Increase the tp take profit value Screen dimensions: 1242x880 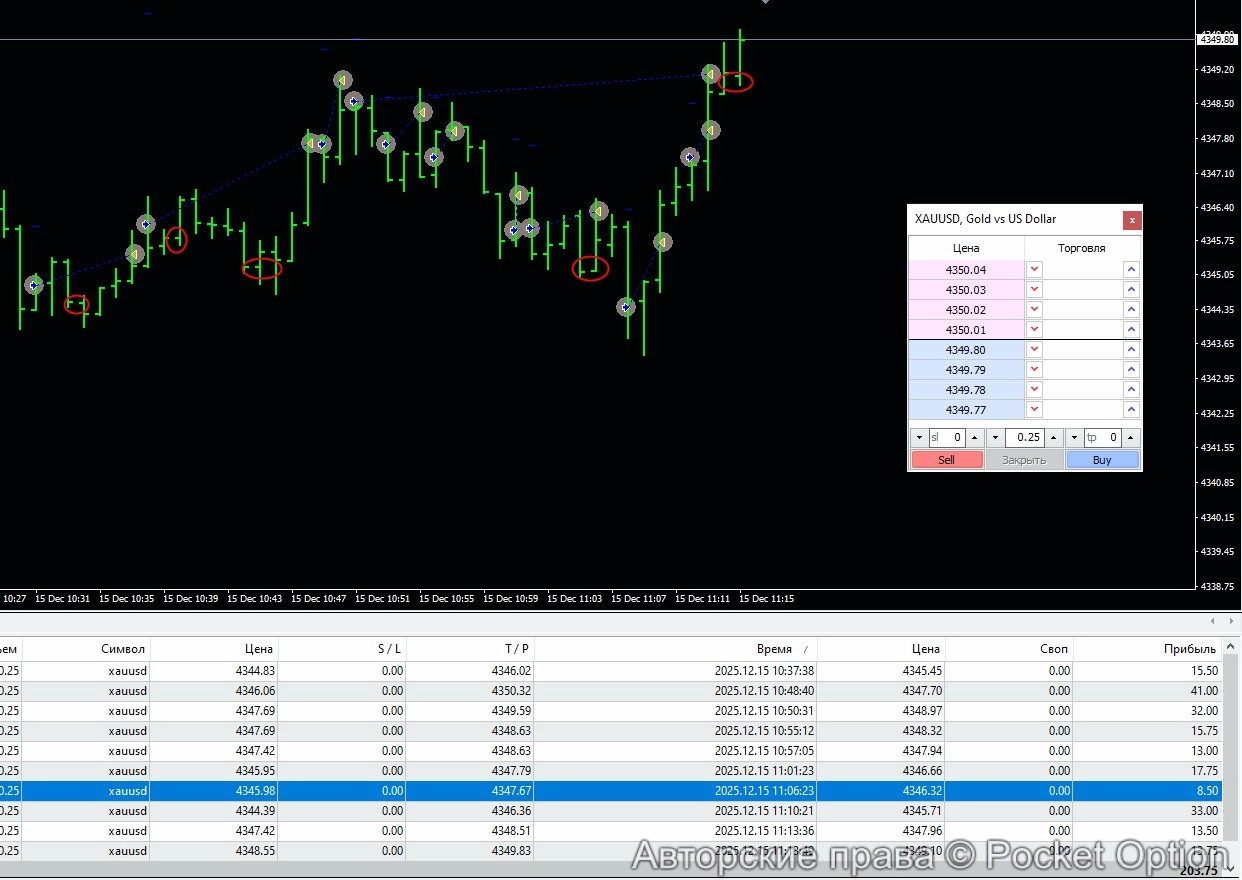[1131, 438]
